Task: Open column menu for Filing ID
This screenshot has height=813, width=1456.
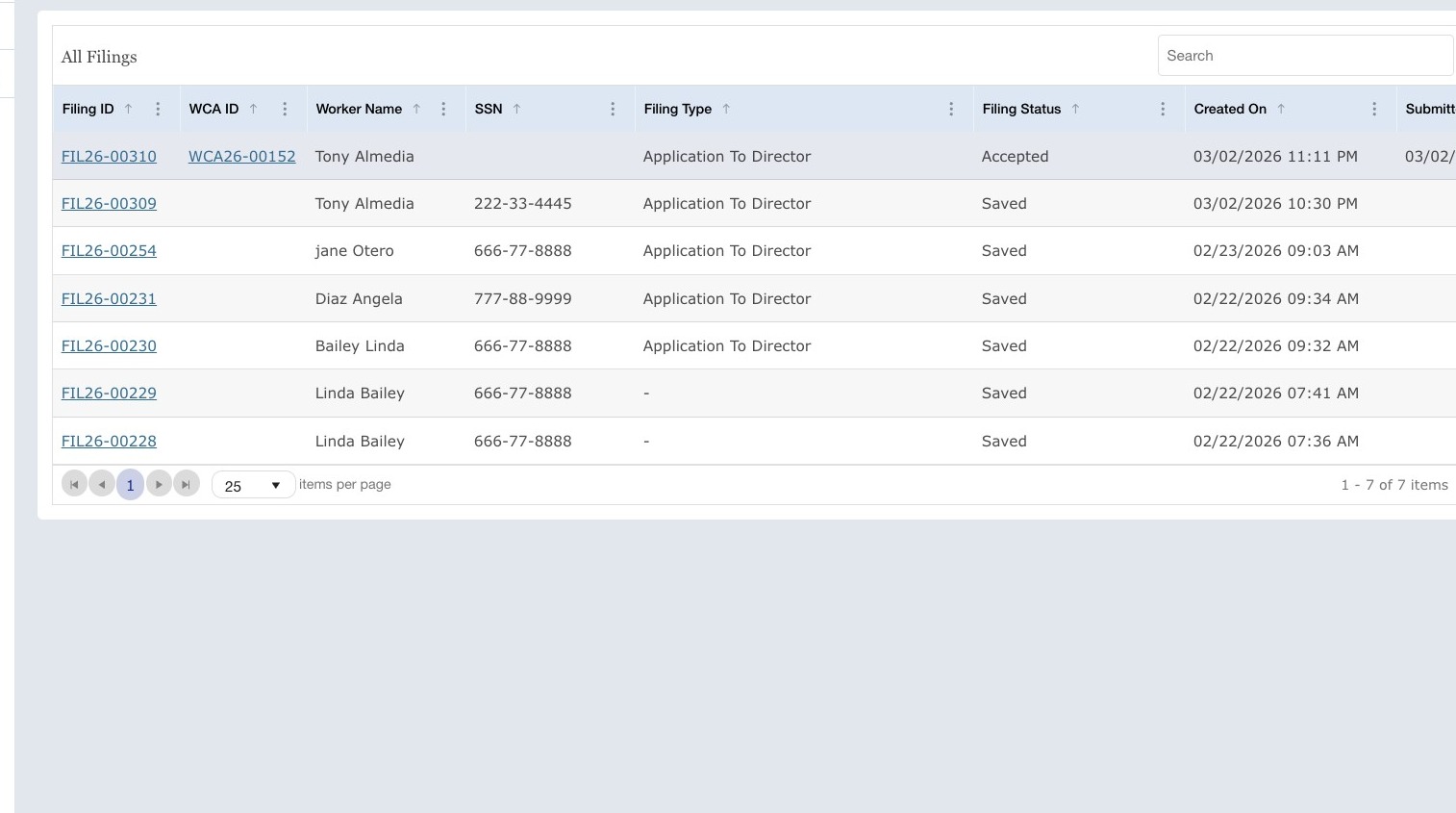Action: coord(158,110)
